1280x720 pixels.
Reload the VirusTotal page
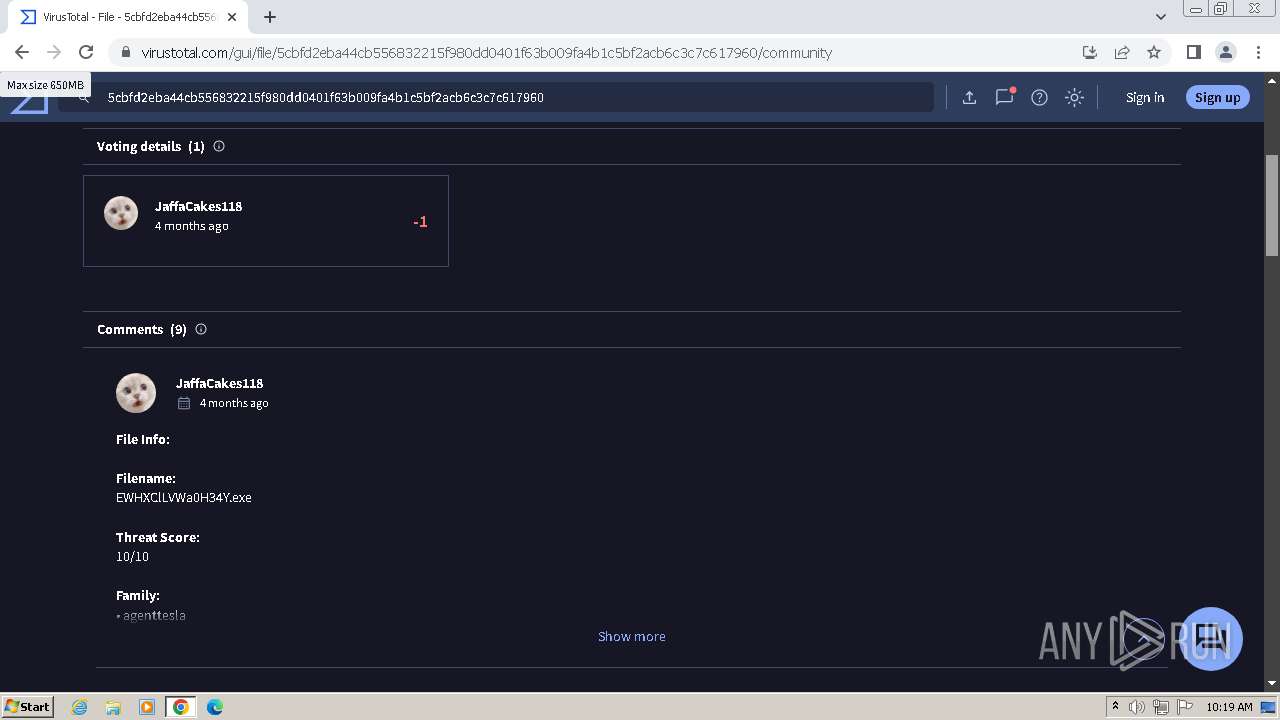[x=86, y=52]
